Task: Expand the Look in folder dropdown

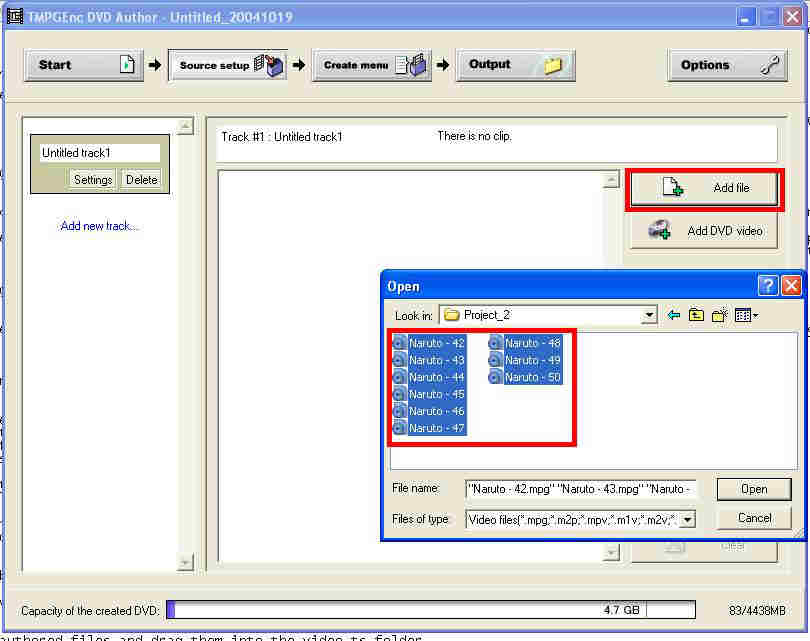Action: pos(648,315)
